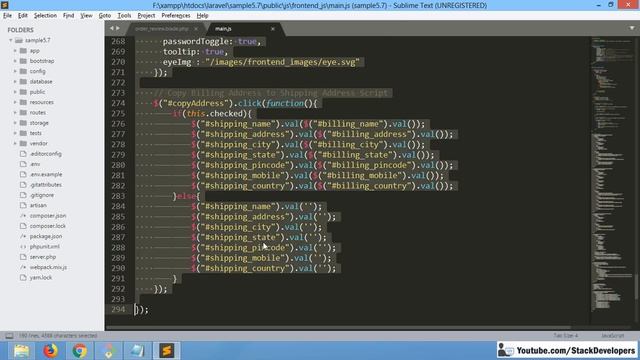This screenshot has width=640, height=360.
Task: Click the storage folder icon
Action: click(x=23, y=123)
